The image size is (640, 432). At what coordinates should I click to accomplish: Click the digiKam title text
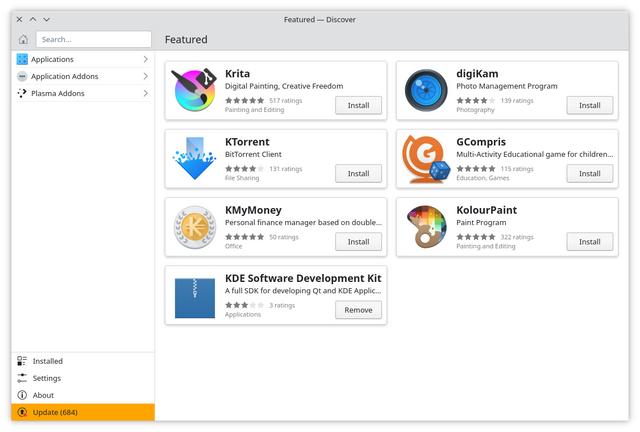click(x=477, y=73)
